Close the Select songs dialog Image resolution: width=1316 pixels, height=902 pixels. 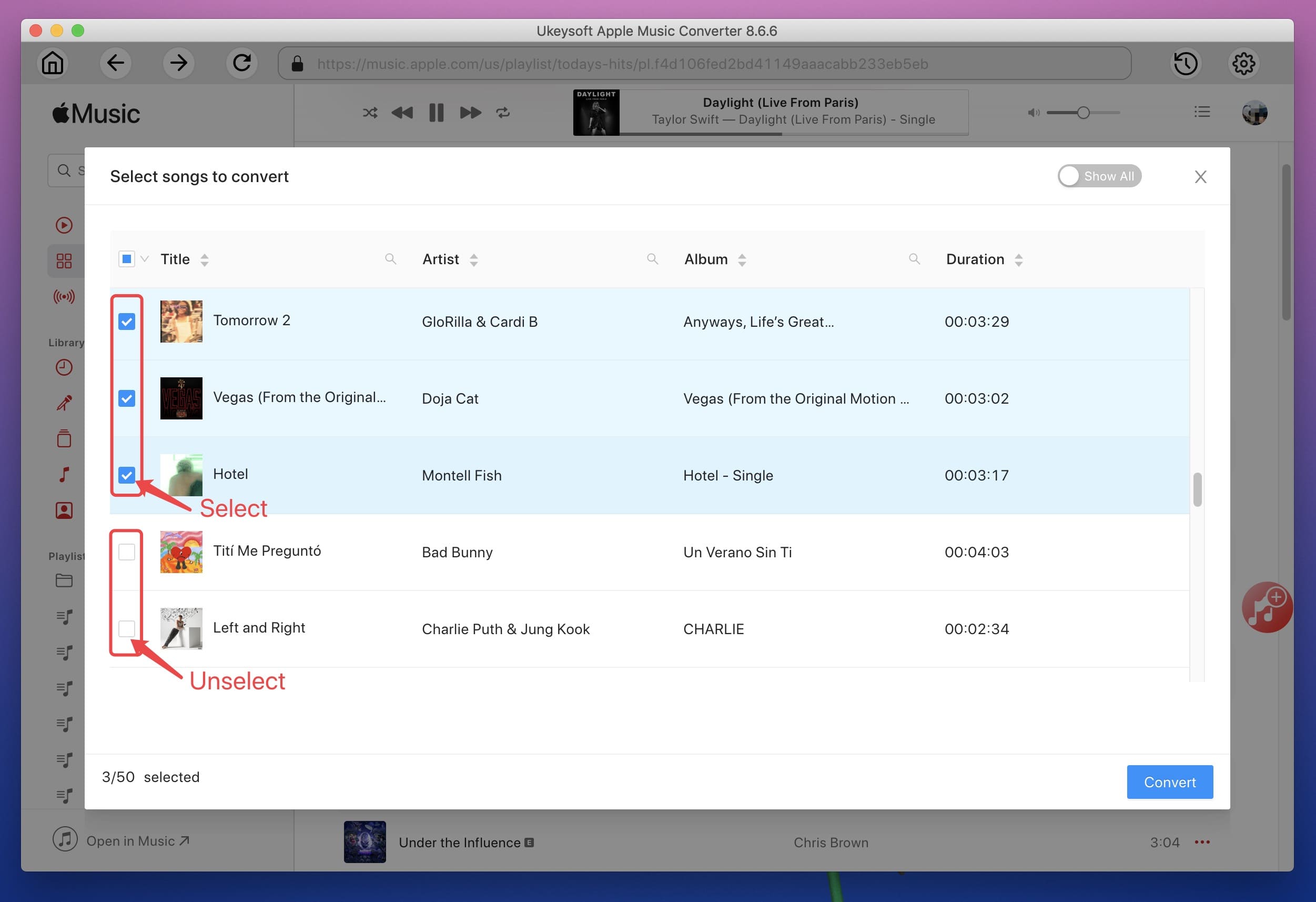[x=1201, y=177]
